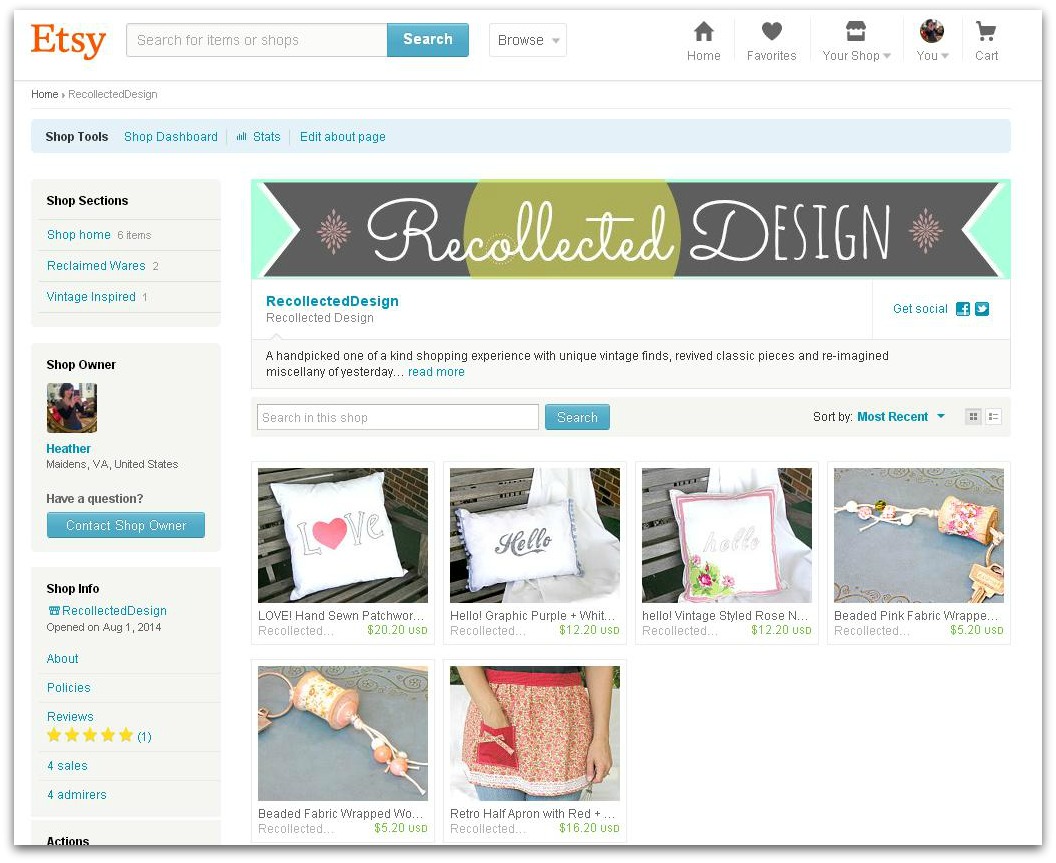The height and width of the screenshot is (863, 1056).
Task: Click Contact Shop Owner button
Action: (126, 525)
